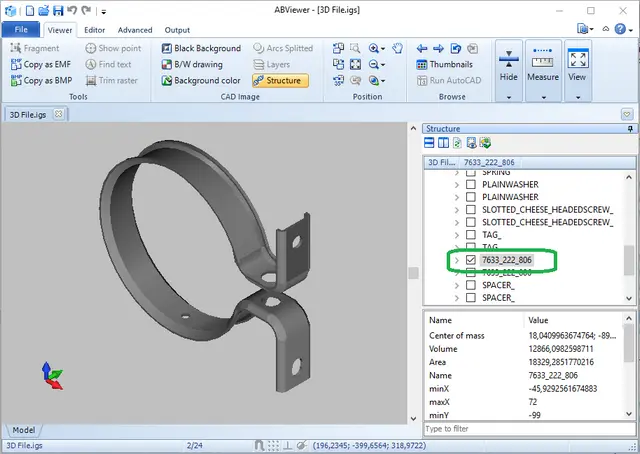Open the zoom out dropdown arrow
The height and width of the screenshot is (454, 640).
(383, 65)
